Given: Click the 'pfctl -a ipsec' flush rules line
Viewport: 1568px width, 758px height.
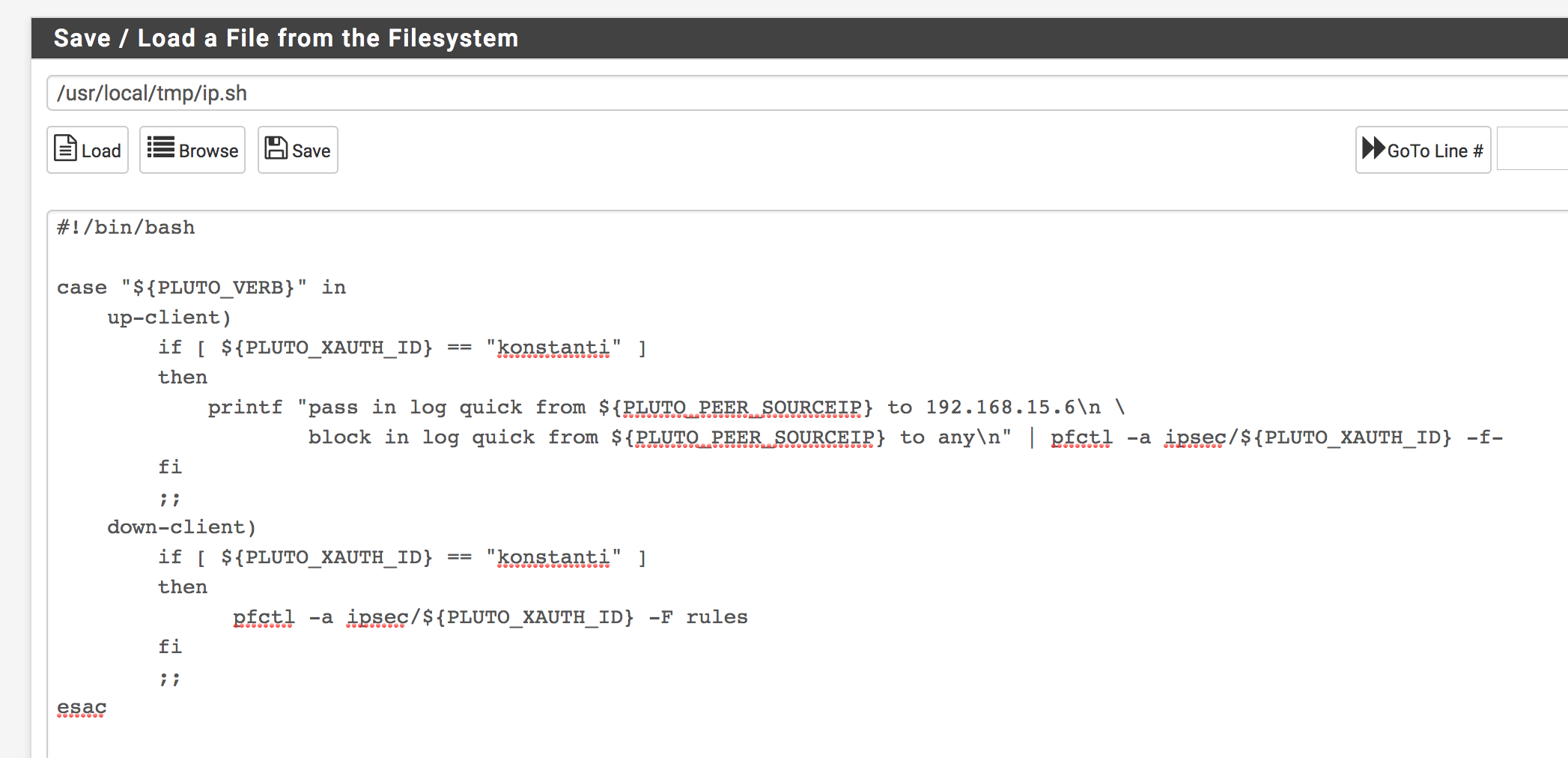Looking at the screenshot, I should pyautogui.click(x=490, y=617).
